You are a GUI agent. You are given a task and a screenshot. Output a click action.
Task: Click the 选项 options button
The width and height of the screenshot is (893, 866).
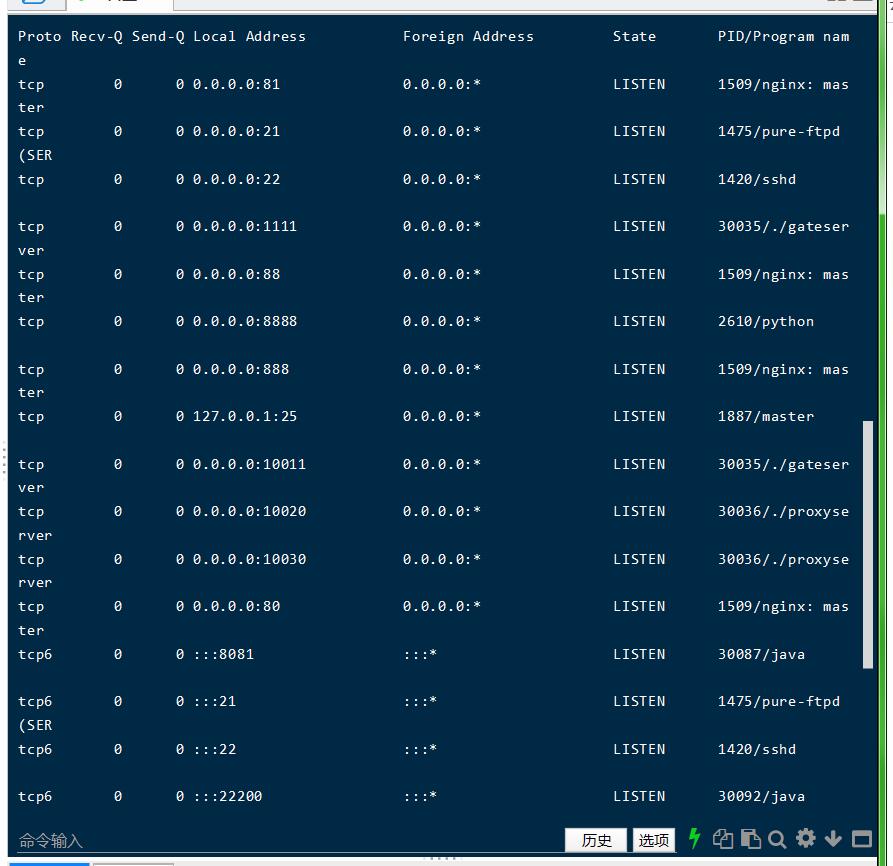point(654,840)
